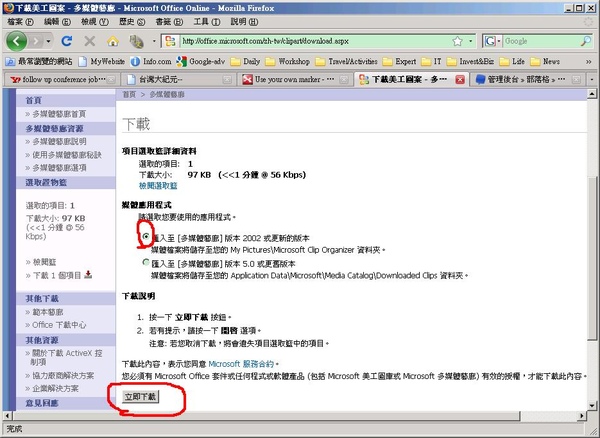Open the 書籤 (Bookmarks) menu

pos(169,22)
